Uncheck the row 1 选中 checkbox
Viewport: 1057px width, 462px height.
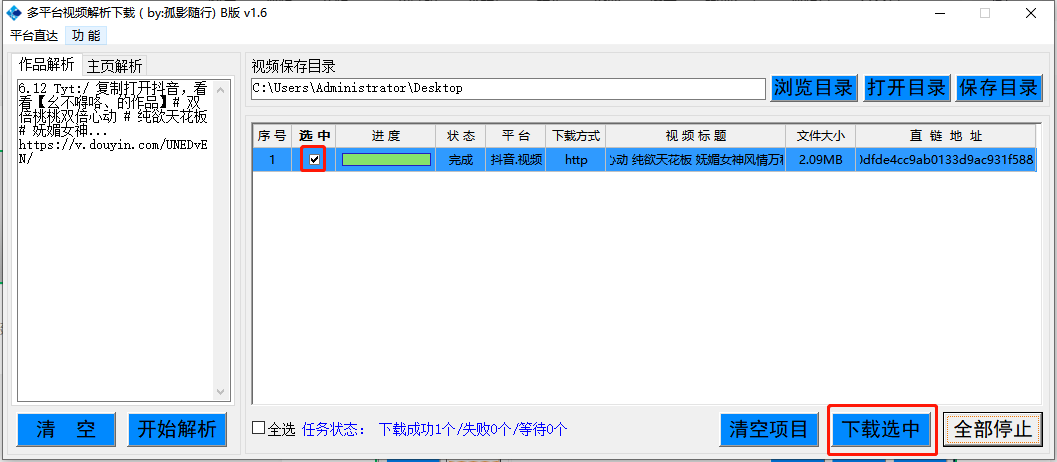(x=314, y=160)
